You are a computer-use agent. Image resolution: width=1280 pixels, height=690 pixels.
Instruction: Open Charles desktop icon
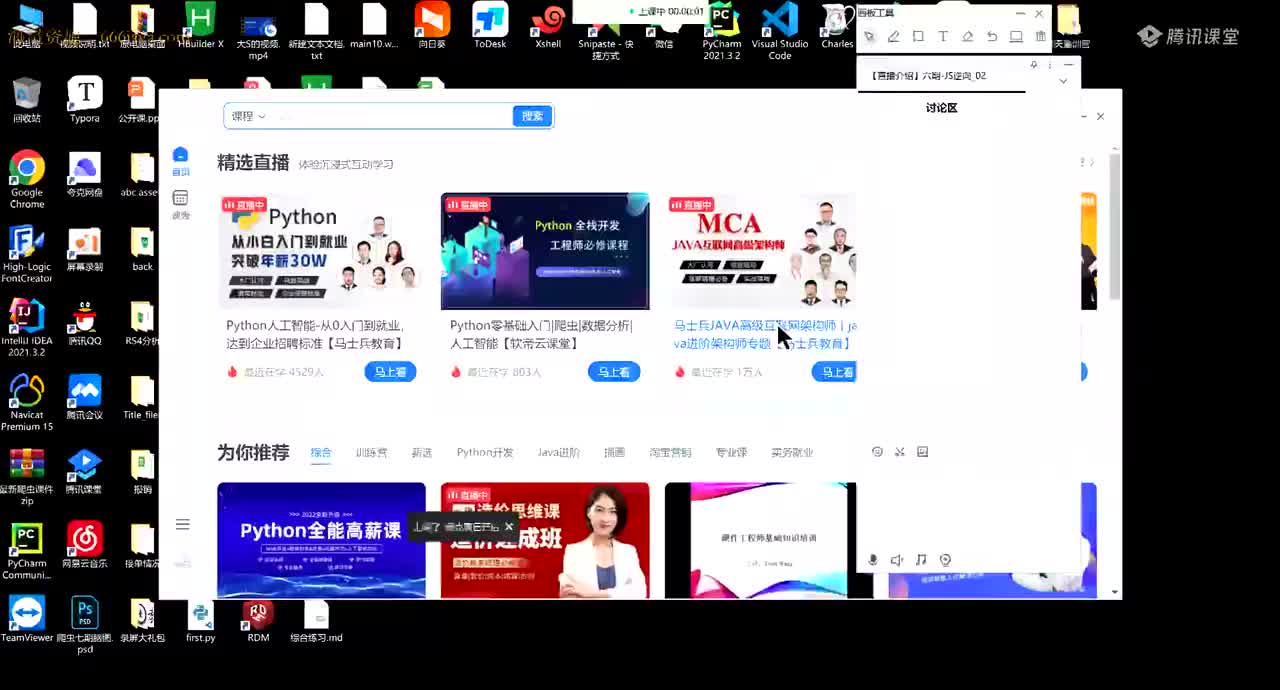[x=837, y=26]
